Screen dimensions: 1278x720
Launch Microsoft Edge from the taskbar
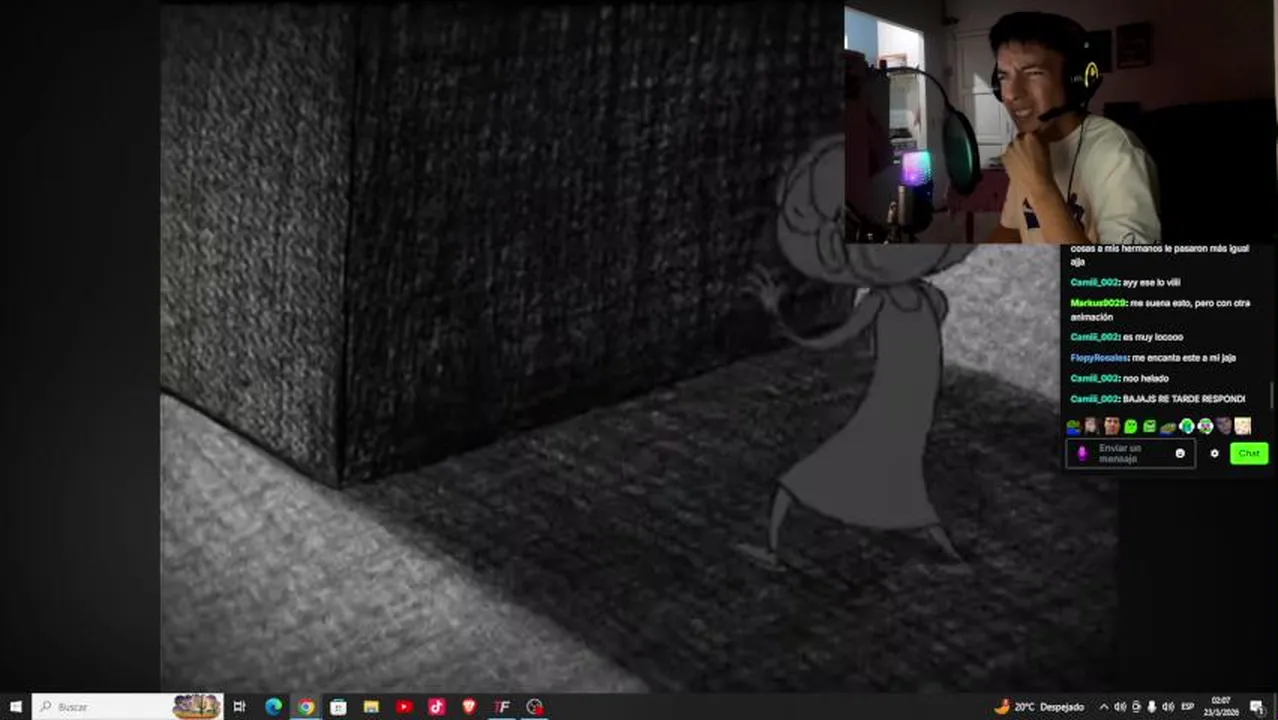coord(273,707)
